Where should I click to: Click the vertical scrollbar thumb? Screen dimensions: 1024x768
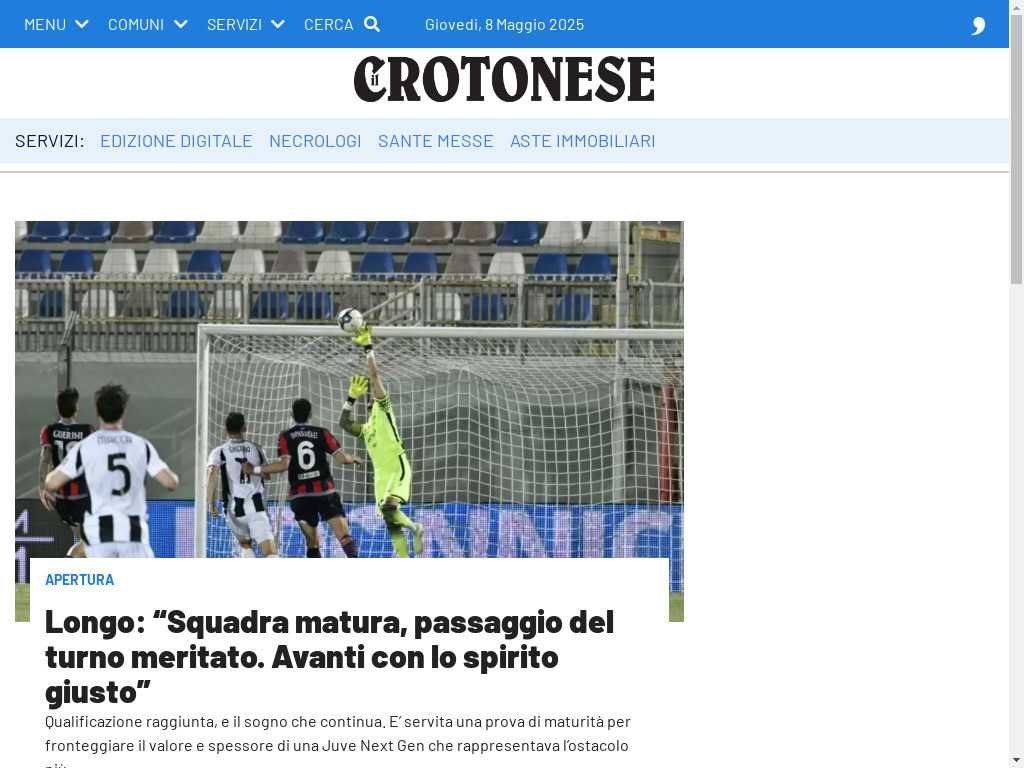click(x=1016, y=149)
